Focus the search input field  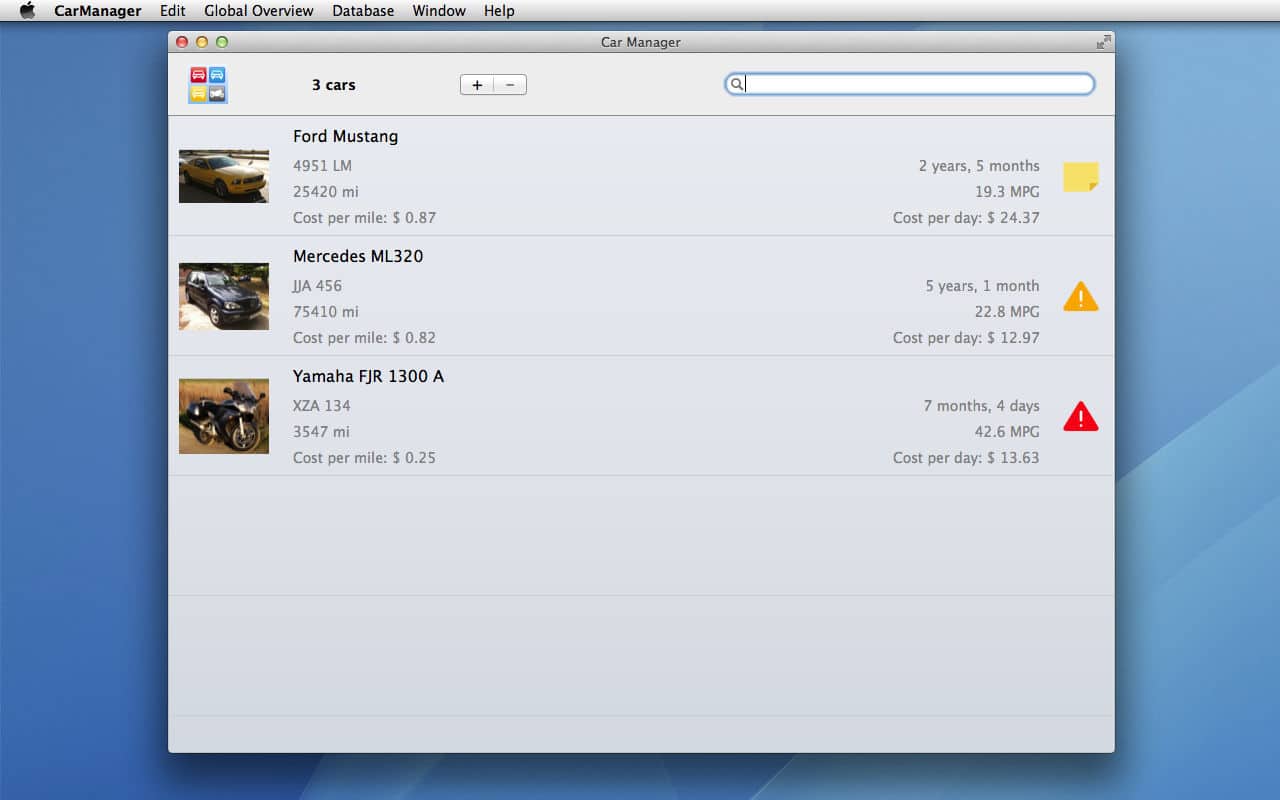coord(910,85)
